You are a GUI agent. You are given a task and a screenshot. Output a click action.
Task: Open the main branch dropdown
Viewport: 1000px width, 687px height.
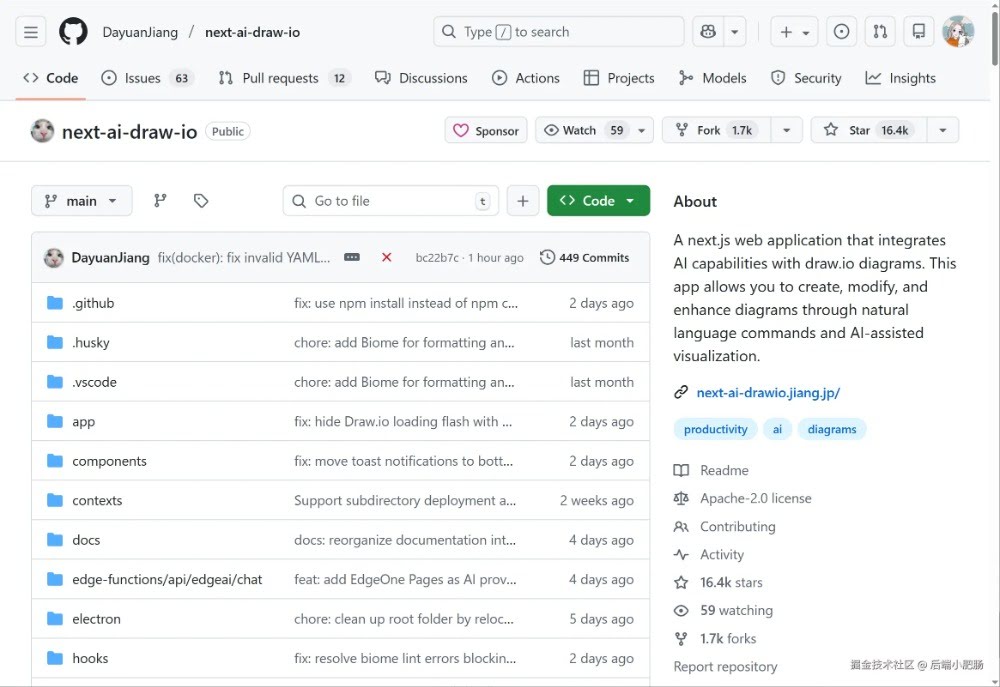click(81, 201)
